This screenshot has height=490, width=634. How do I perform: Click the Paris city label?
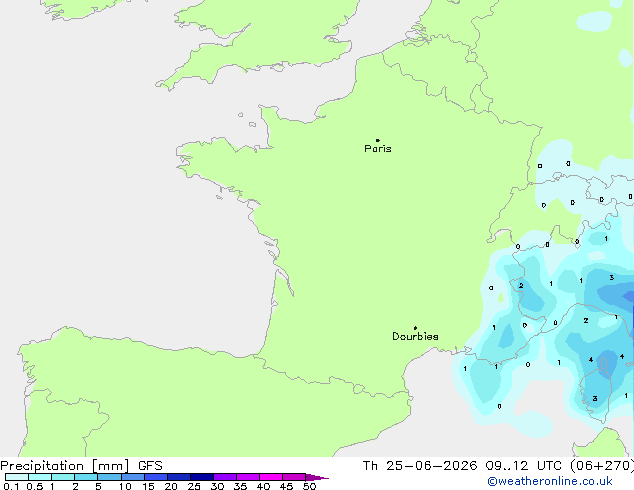pyautogui.click(x=378, y=148)
